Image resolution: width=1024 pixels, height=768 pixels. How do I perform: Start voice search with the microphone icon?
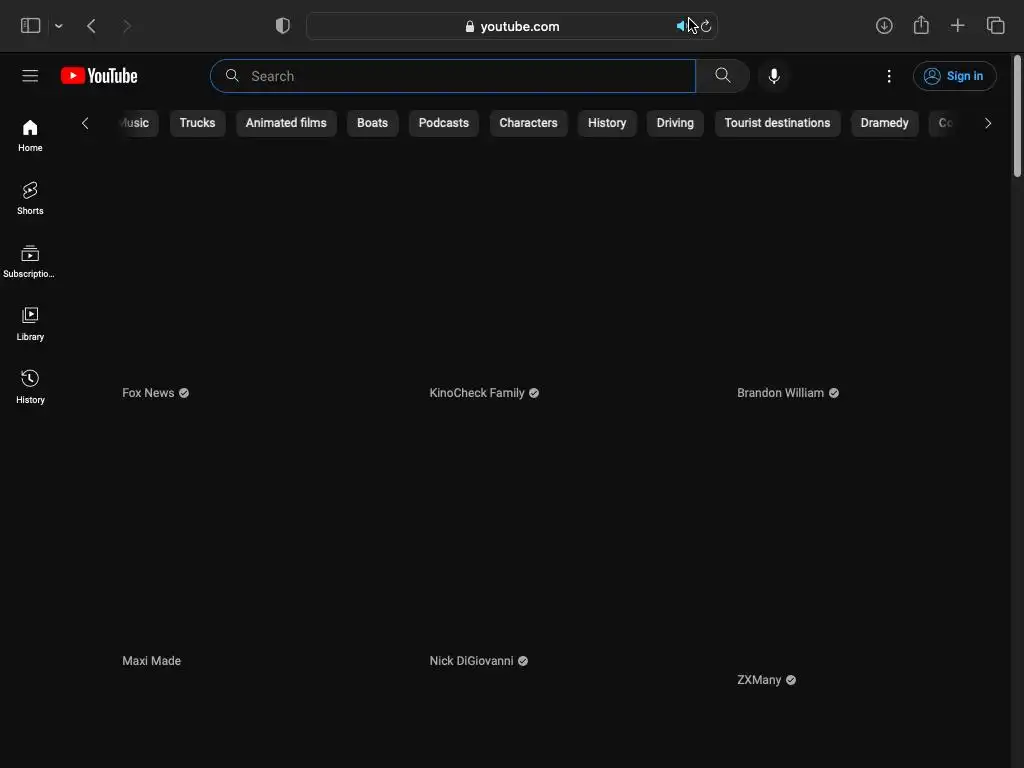coord(774,76)
